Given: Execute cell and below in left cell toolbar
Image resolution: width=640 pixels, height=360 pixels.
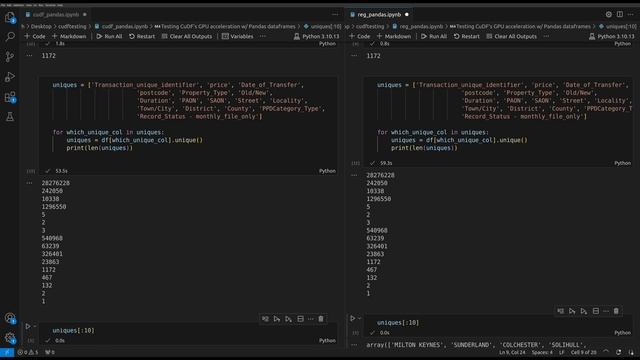Looking at the screenshot, I should (289, 319).
